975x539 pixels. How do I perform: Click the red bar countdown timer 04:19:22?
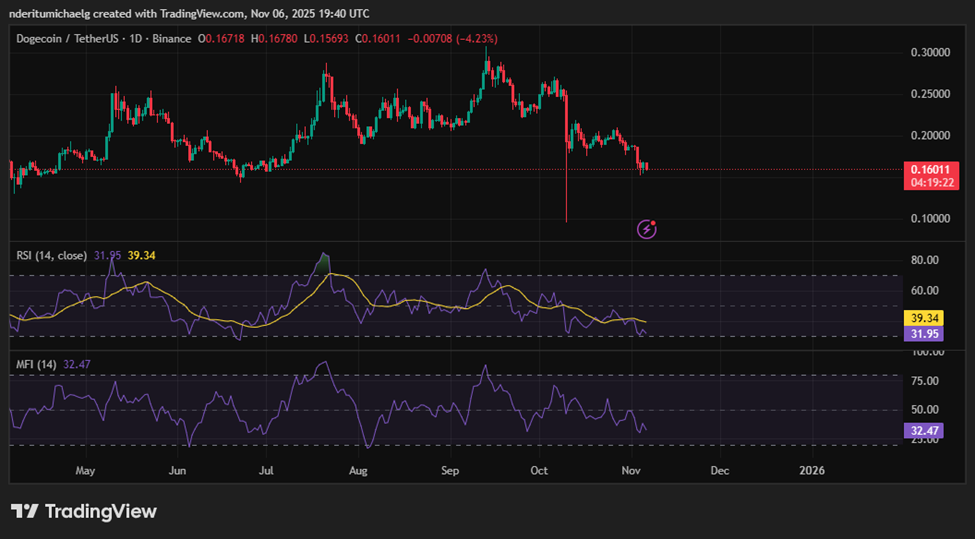click(x=931, y=183)
